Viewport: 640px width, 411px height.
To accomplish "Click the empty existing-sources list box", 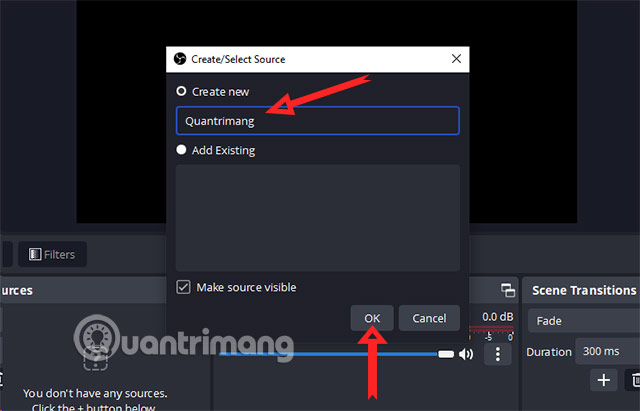I will (318, 218).
